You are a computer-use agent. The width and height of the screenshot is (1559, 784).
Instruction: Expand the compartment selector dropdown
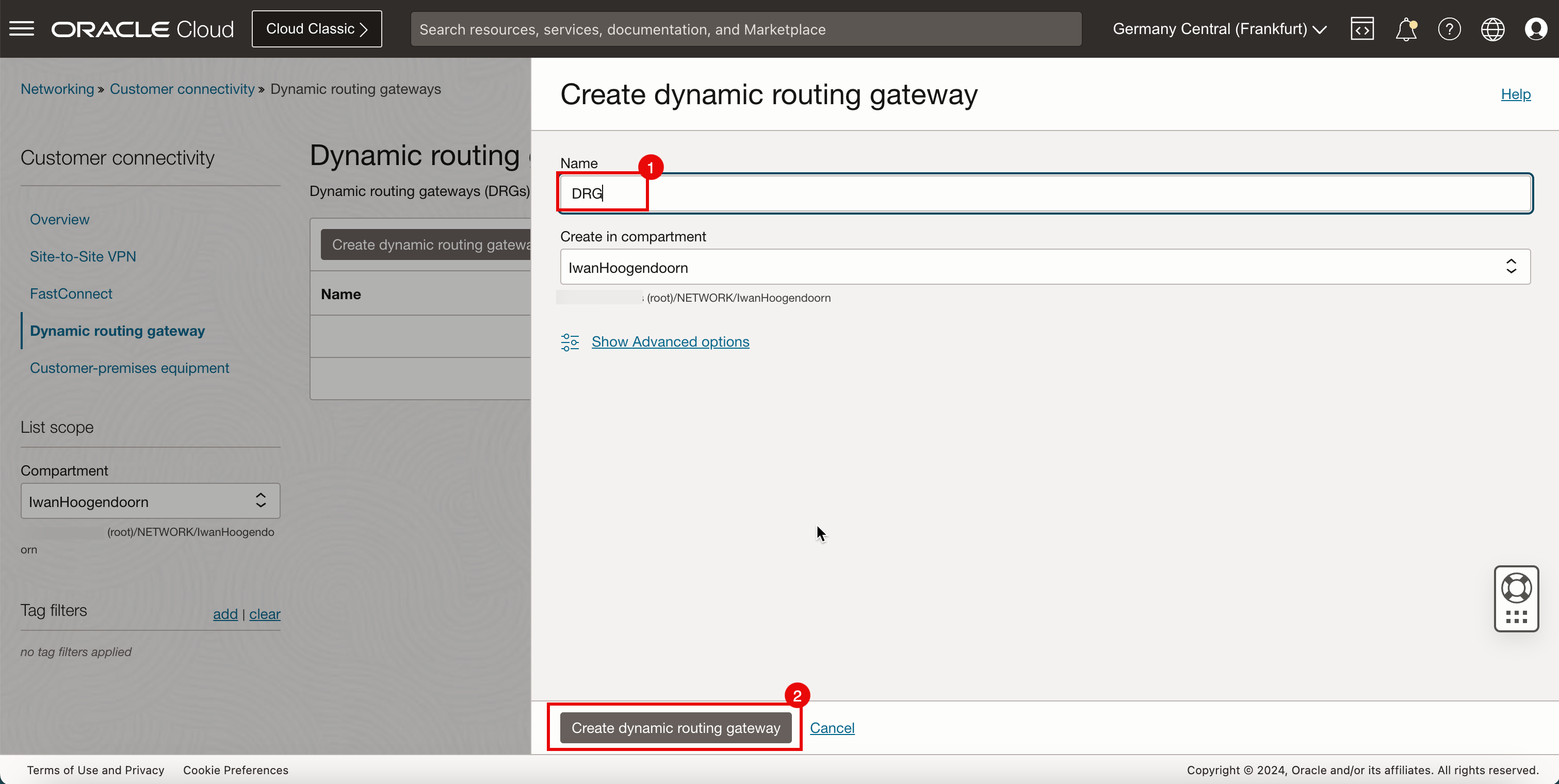pyautogui.click(x=1510, y=267)
